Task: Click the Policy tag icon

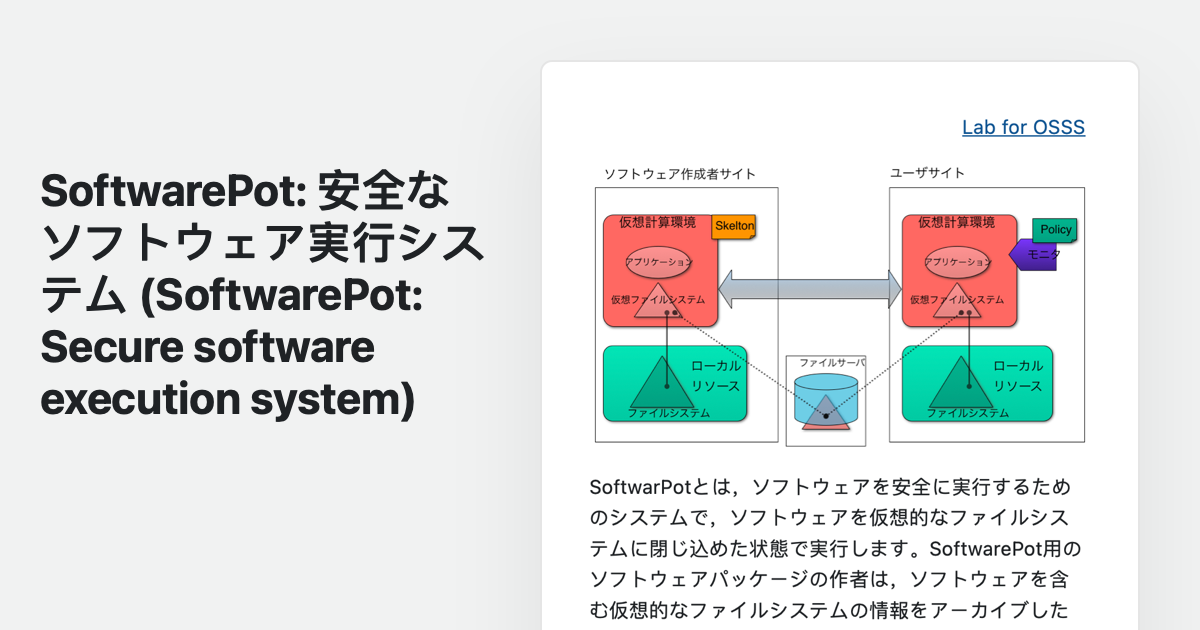Action: tap(1053, 230)
